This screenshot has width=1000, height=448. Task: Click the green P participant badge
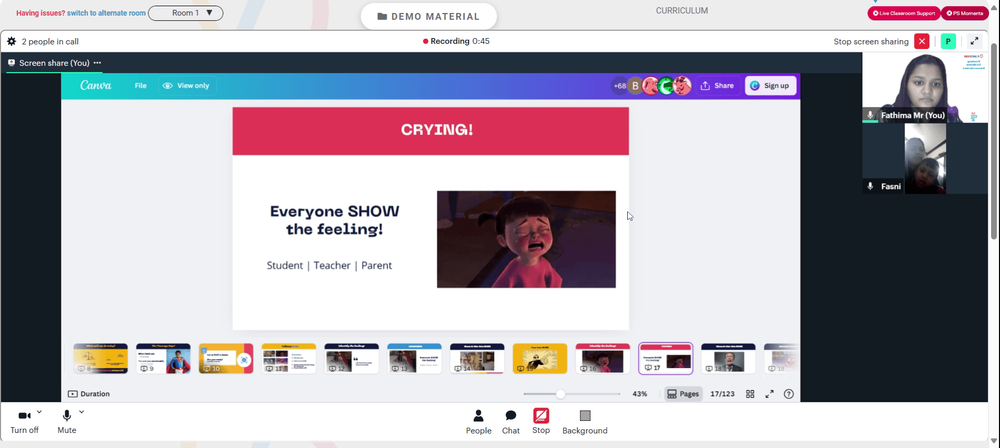point(948,41)
